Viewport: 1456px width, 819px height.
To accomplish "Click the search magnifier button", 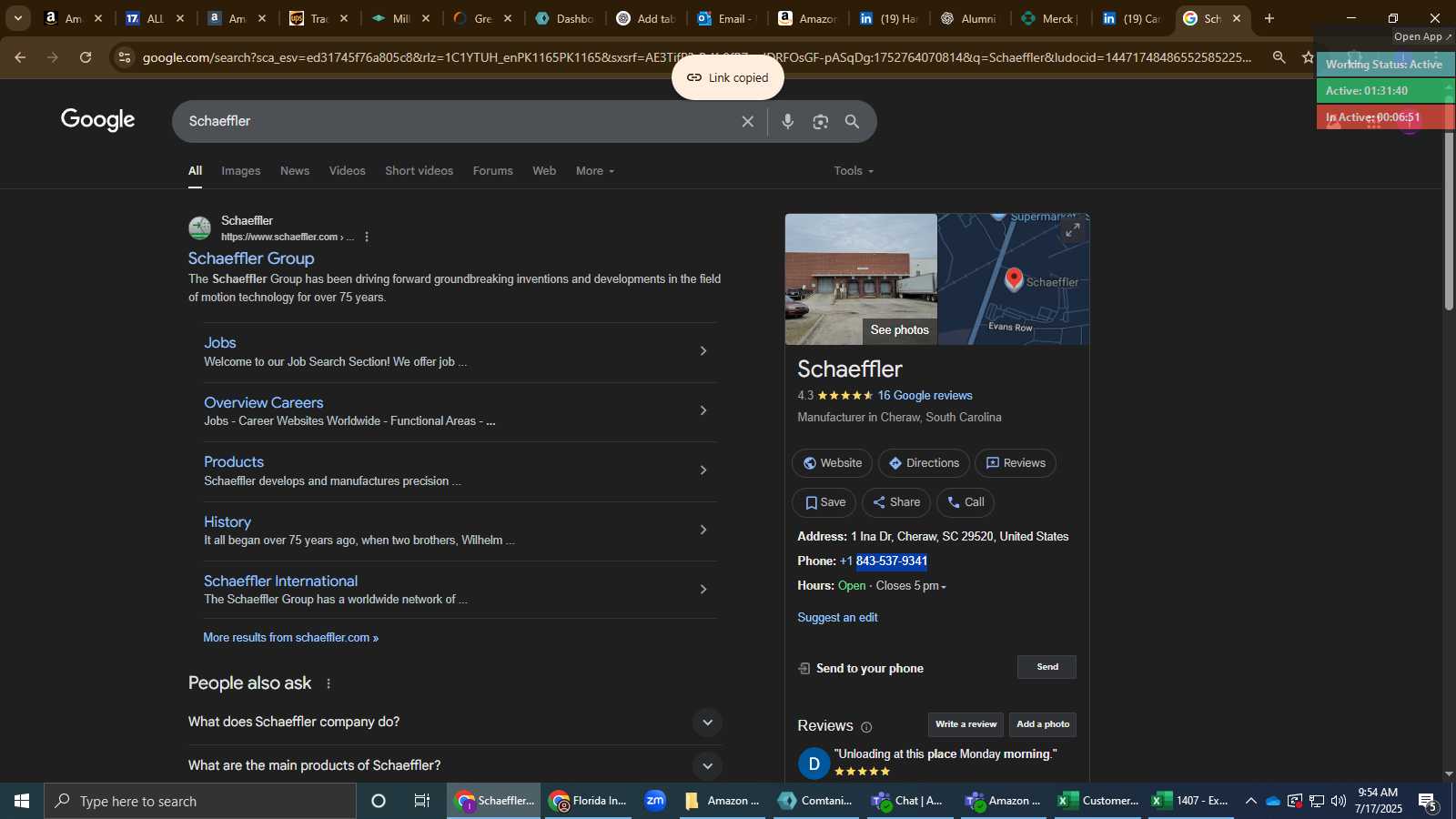I will [853, 121].
